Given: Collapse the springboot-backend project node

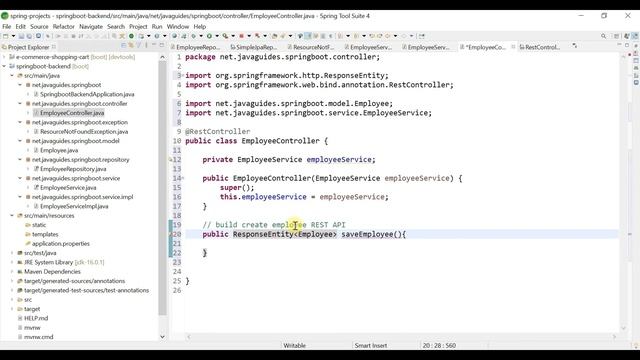Looking at the screenshot, I should 4,66.
